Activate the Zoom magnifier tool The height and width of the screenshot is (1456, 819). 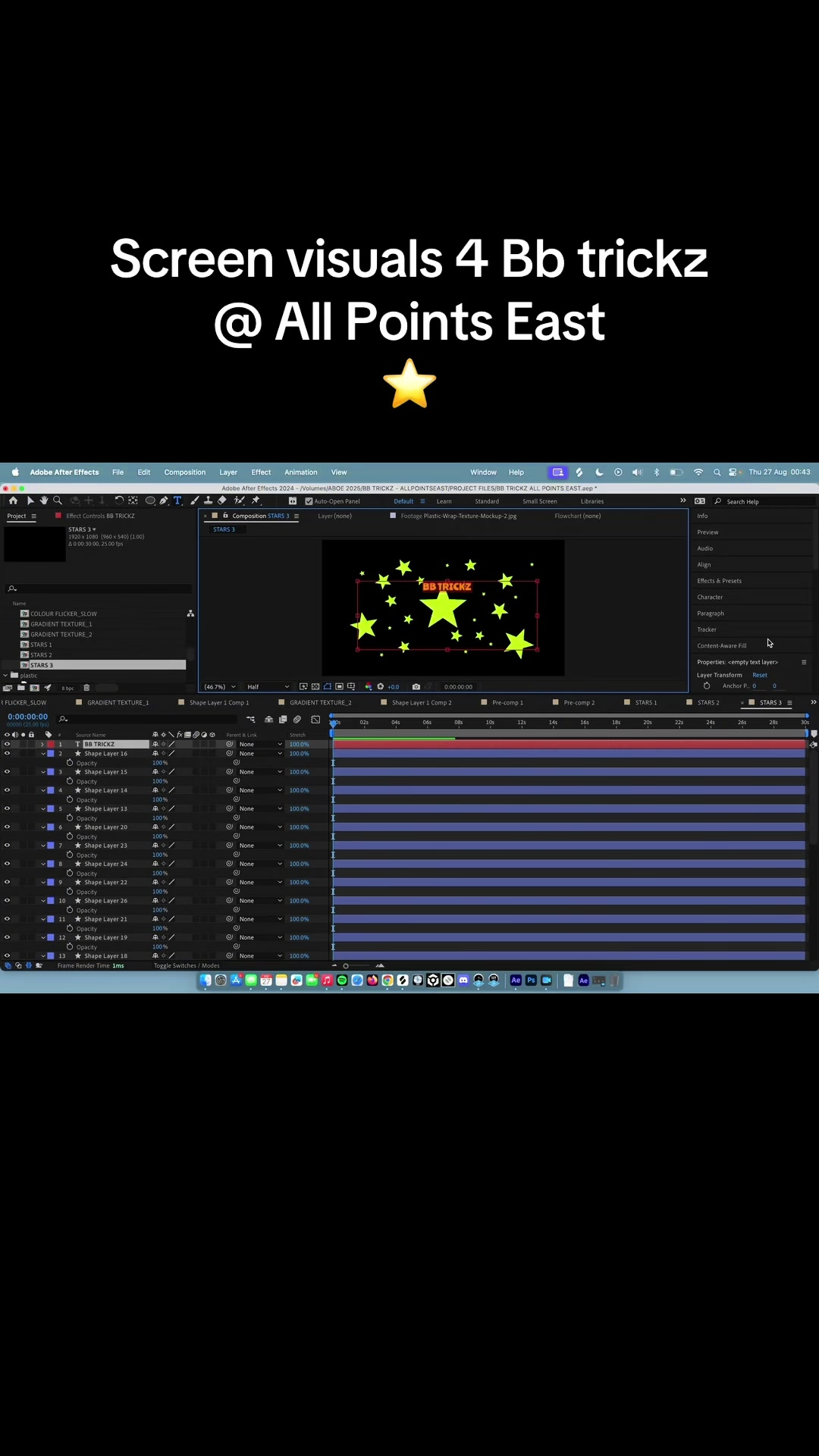(x=58, y=500)
